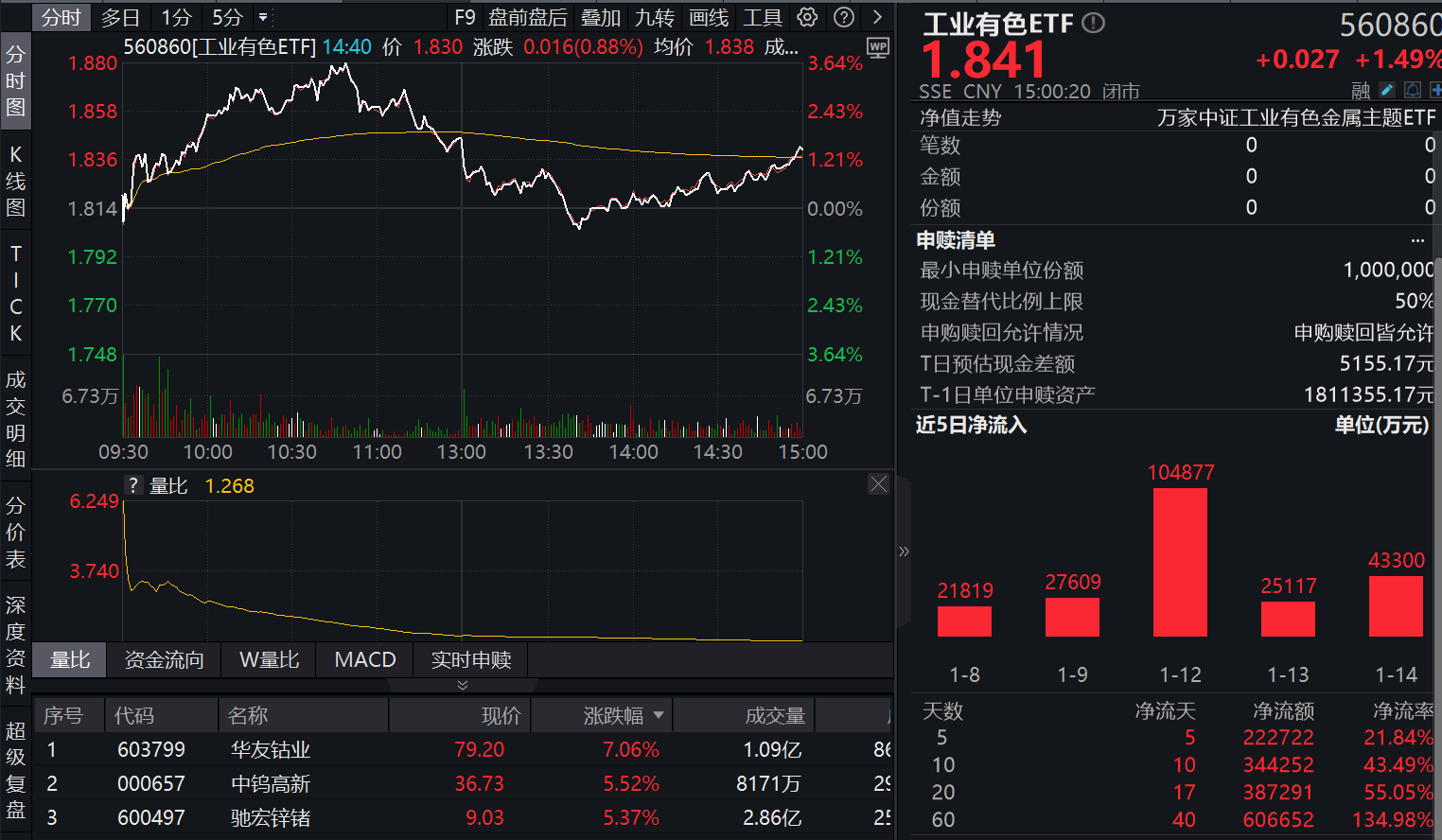Switch to the MACD tab
Viewport: 1442px width, 840px height.
point(363,659)
